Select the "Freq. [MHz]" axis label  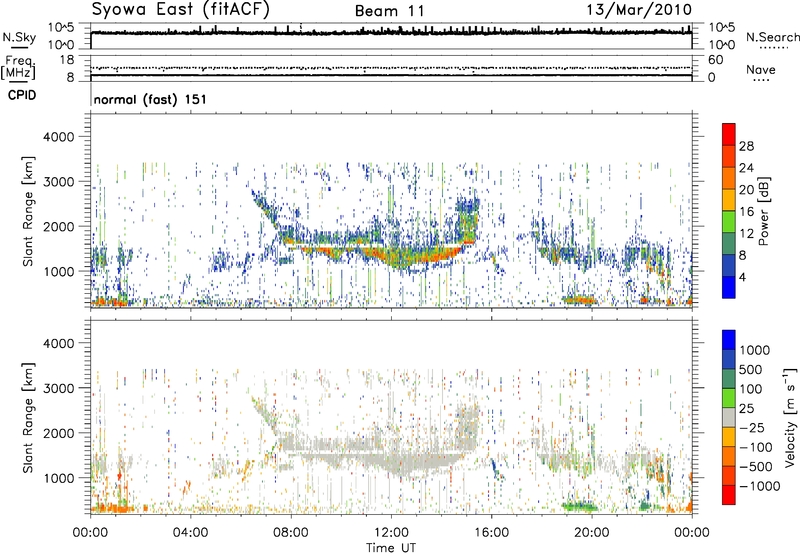point(18,68)
